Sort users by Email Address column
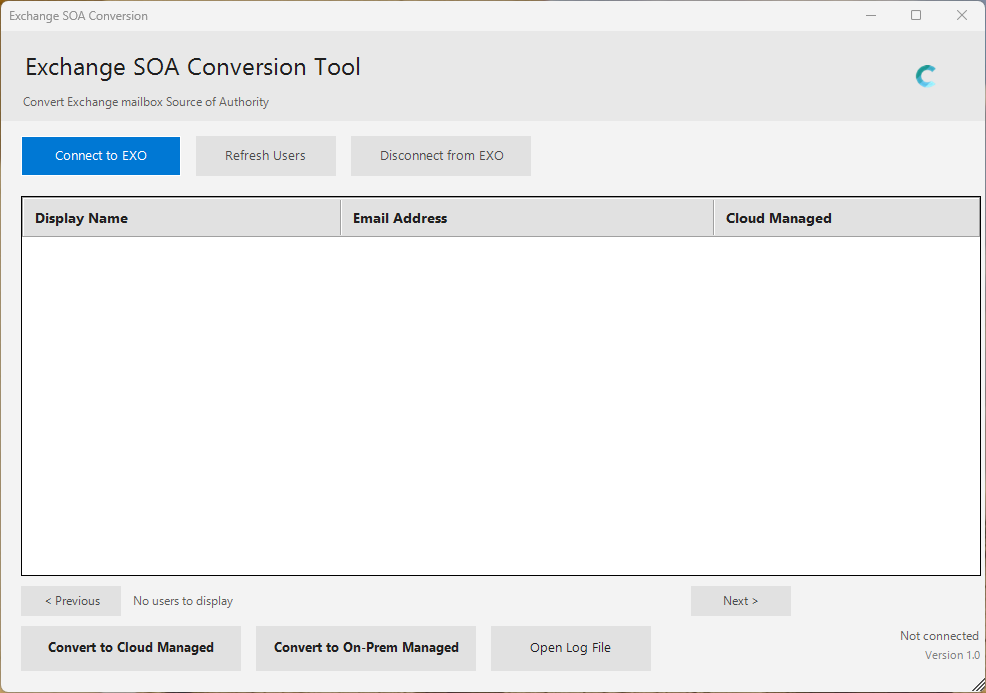The height and width of the screenshot is (693, 986). [x=399, y=217]
